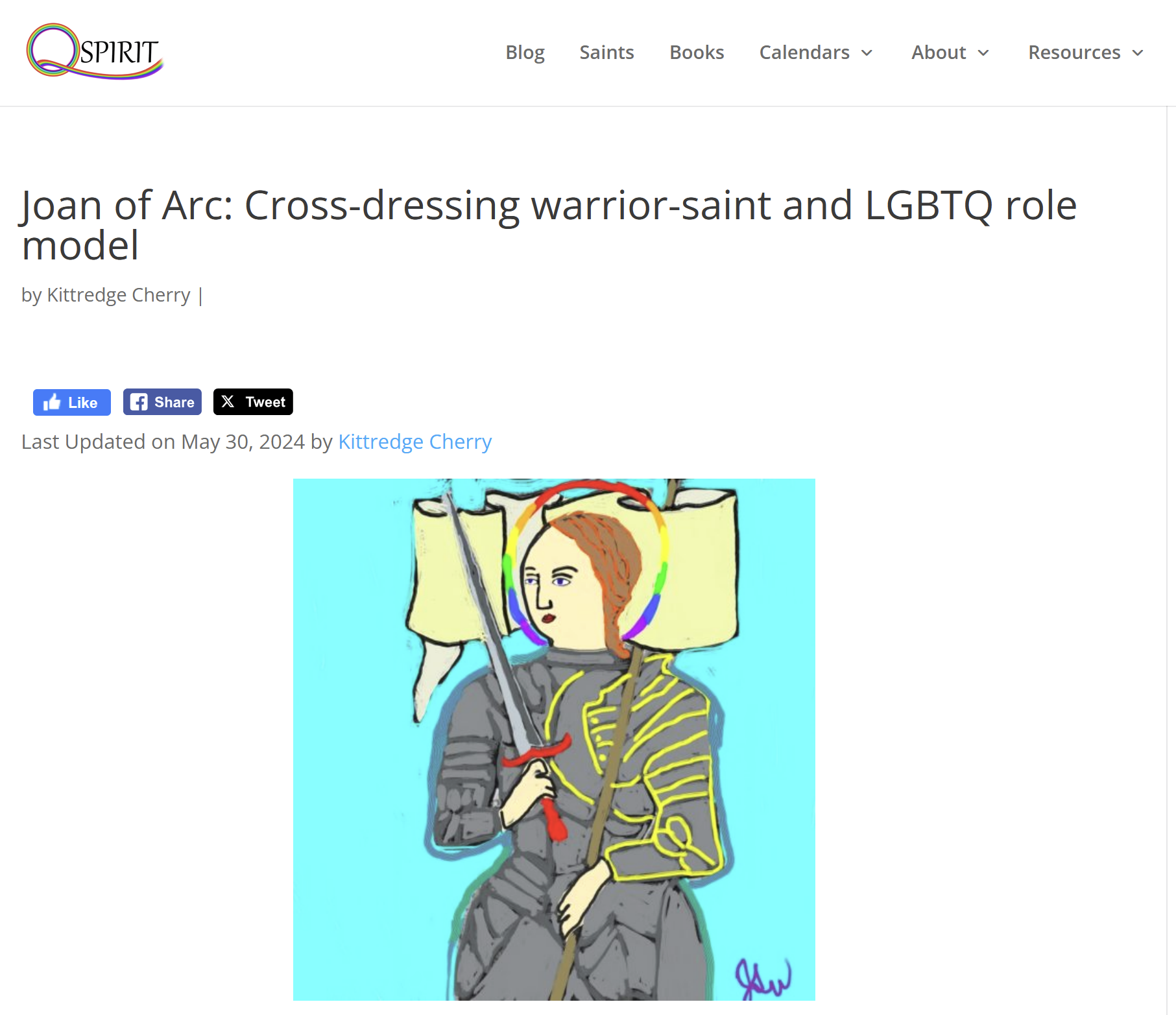
Task: Click the Share button text
Action: point(174,402)
